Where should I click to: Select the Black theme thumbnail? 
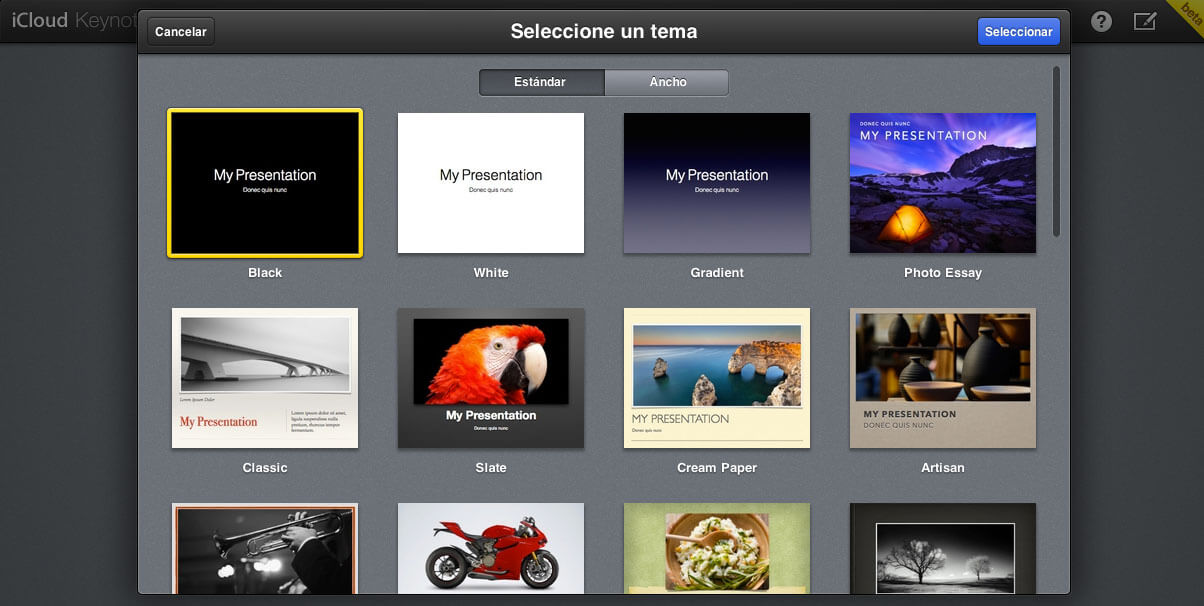point(265,183)
